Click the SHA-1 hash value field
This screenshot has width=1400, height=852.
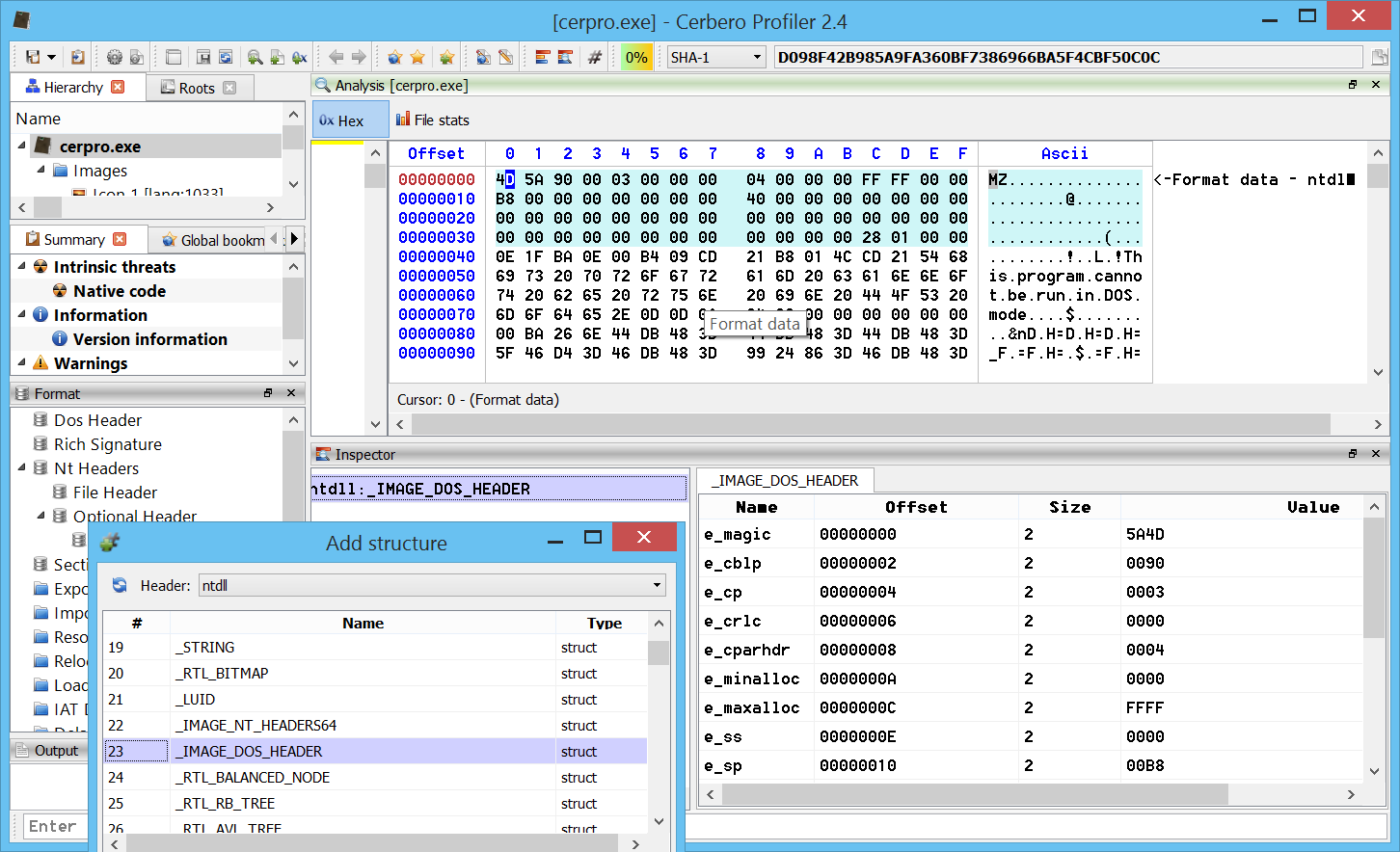1068,57
